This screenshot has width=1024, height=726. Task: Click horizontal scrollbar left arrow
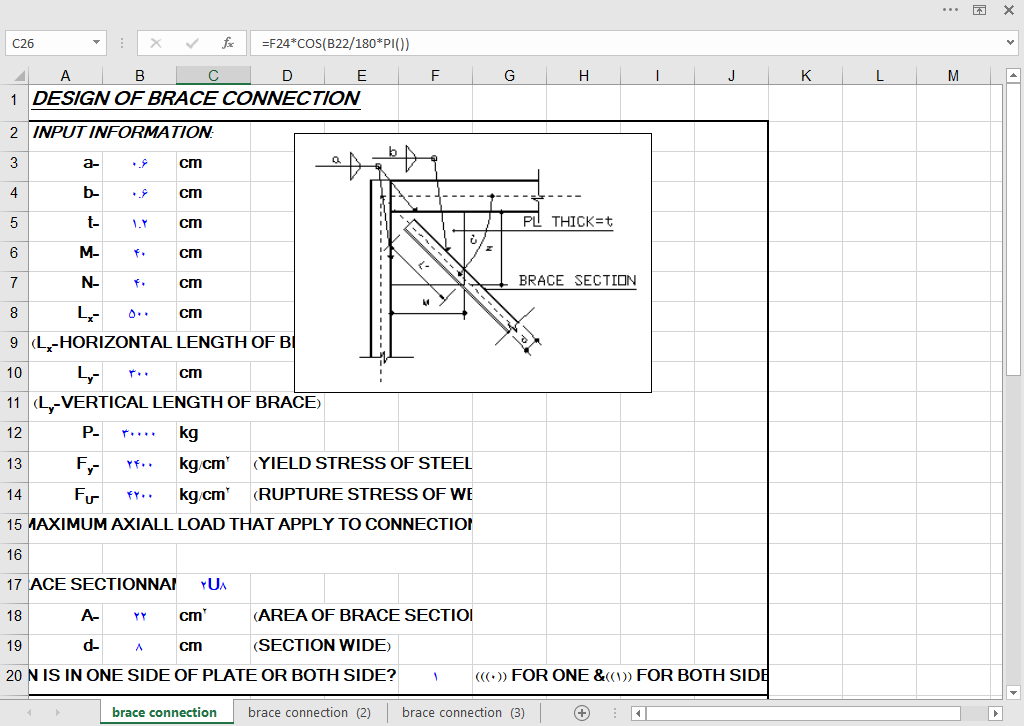[639, 713]
